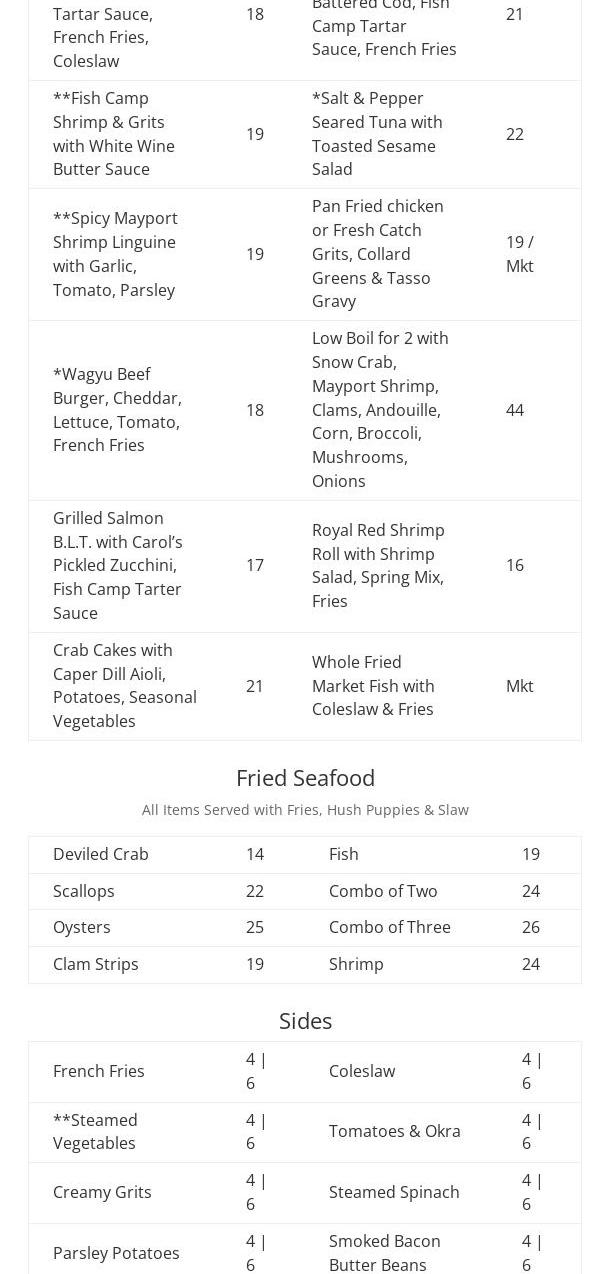Click the Low Boil for 2 description
Viewport: 610px width, 1274px height.
tap(380, 410)
